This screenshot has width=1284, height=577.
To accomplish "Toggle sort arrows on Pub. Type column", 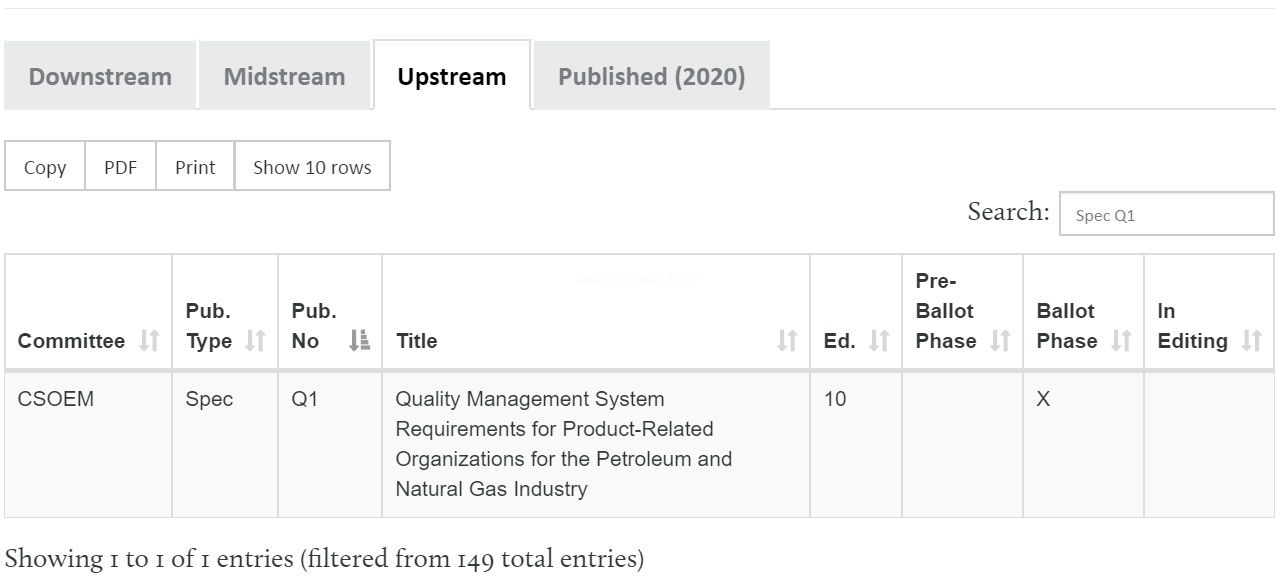I will click(x=256, y=341).
